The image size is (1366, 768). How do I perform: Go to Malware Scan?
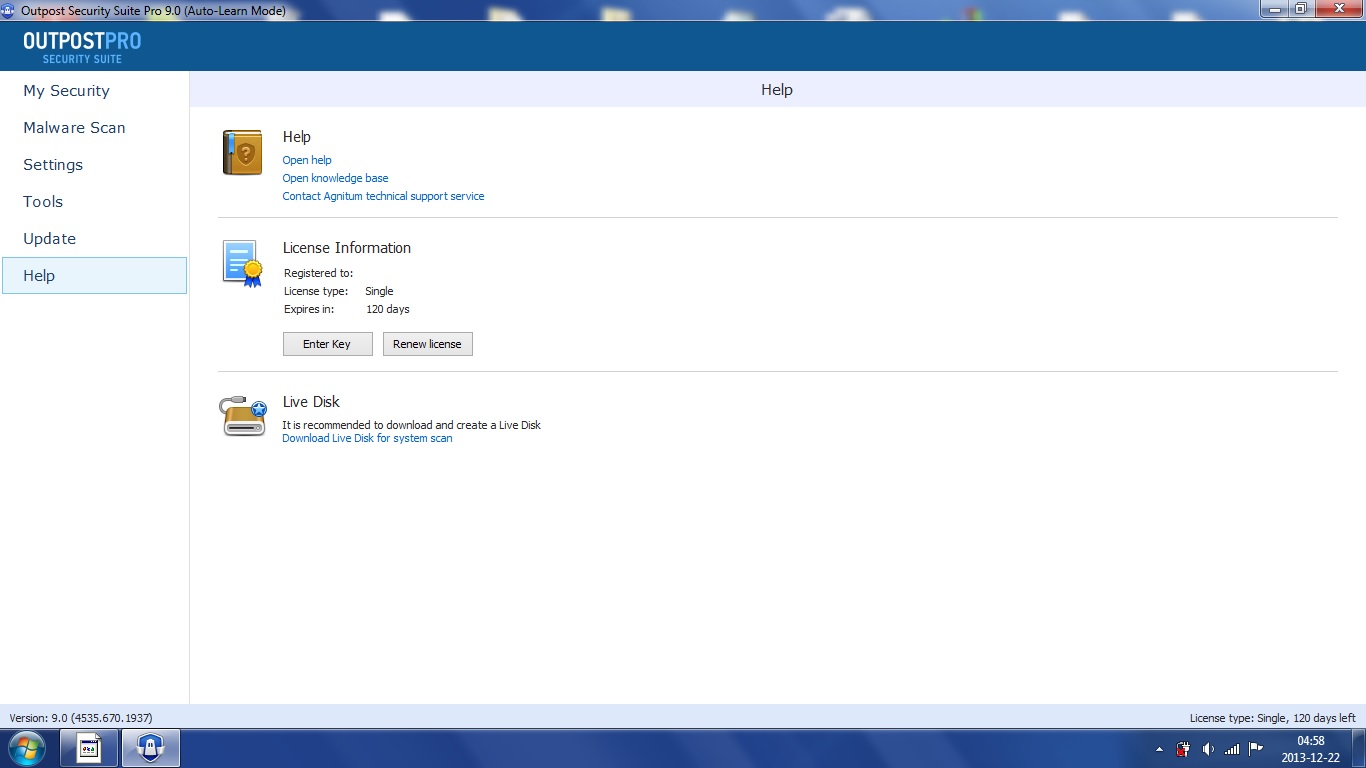coord(94,128)
